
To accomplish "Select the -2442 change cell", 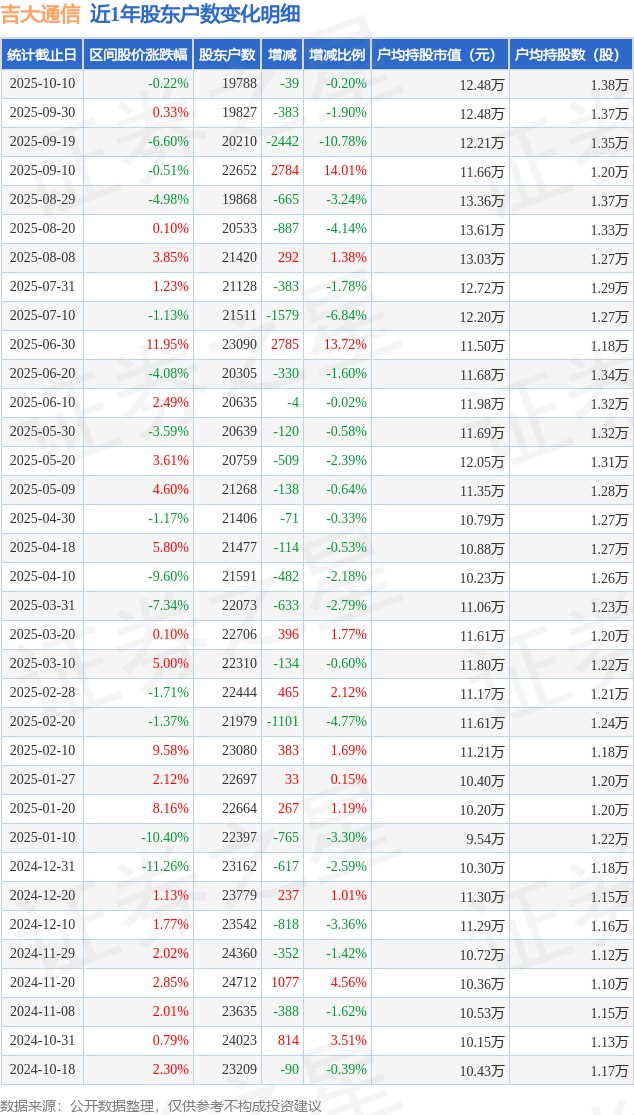I will click(x=282, y=142).
